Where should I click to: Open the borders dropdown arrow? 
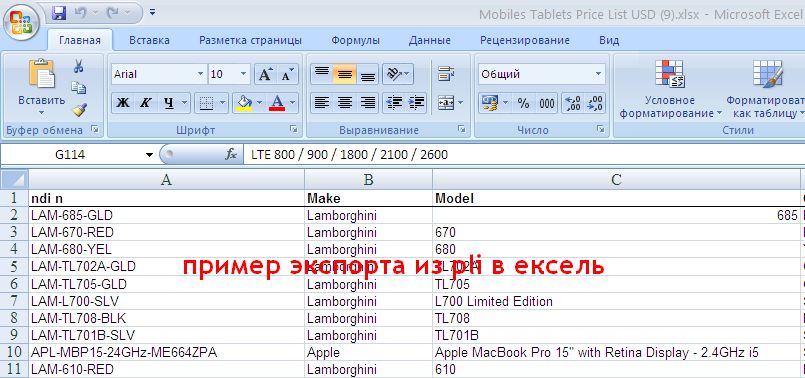click(x=222, y=103)
